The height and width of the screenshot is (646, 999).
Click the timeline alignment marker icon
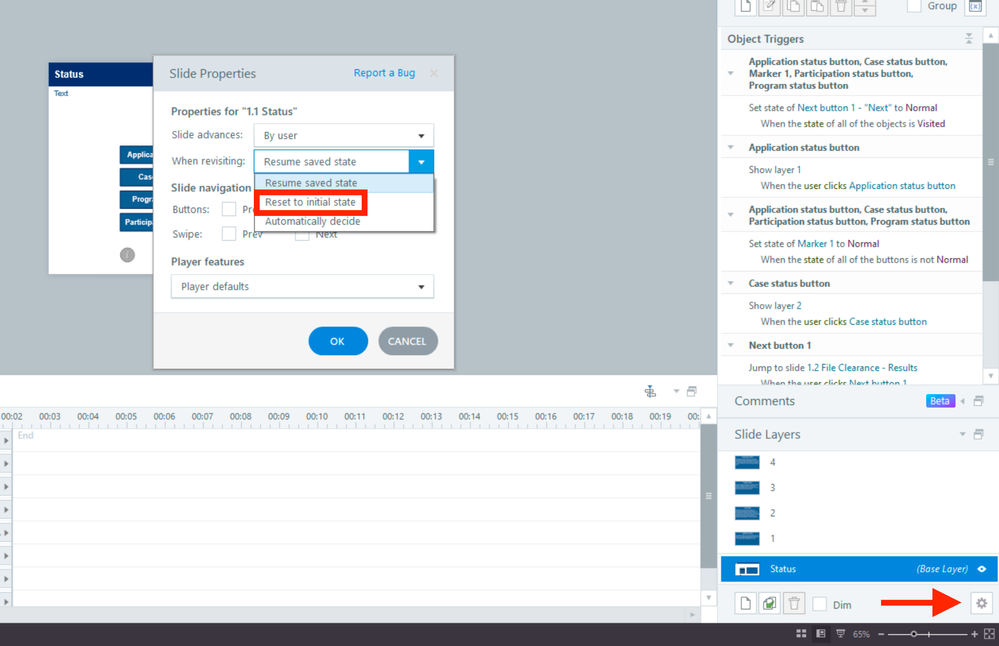(x=650, y=391)
